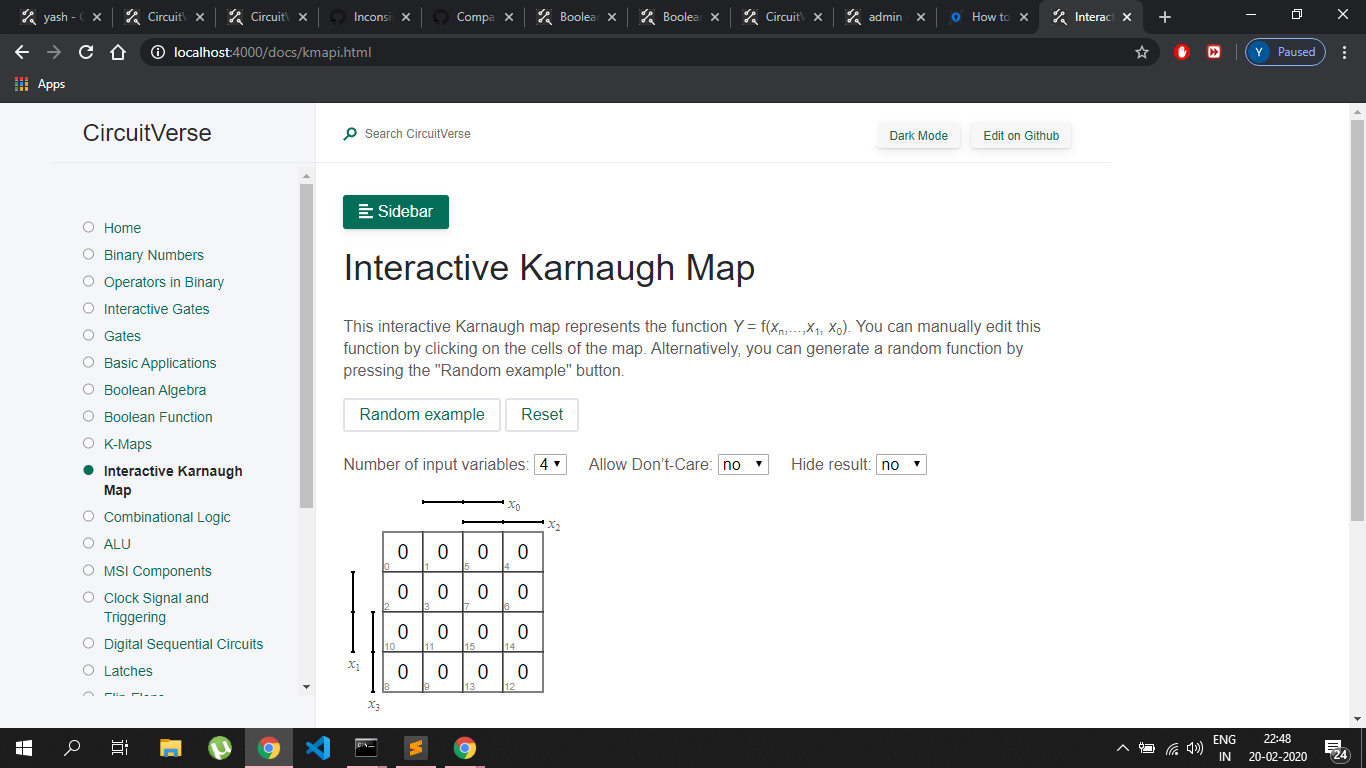Click the Apps grid shortcut
The image size is (1366, 768).
tap(40, 84)
